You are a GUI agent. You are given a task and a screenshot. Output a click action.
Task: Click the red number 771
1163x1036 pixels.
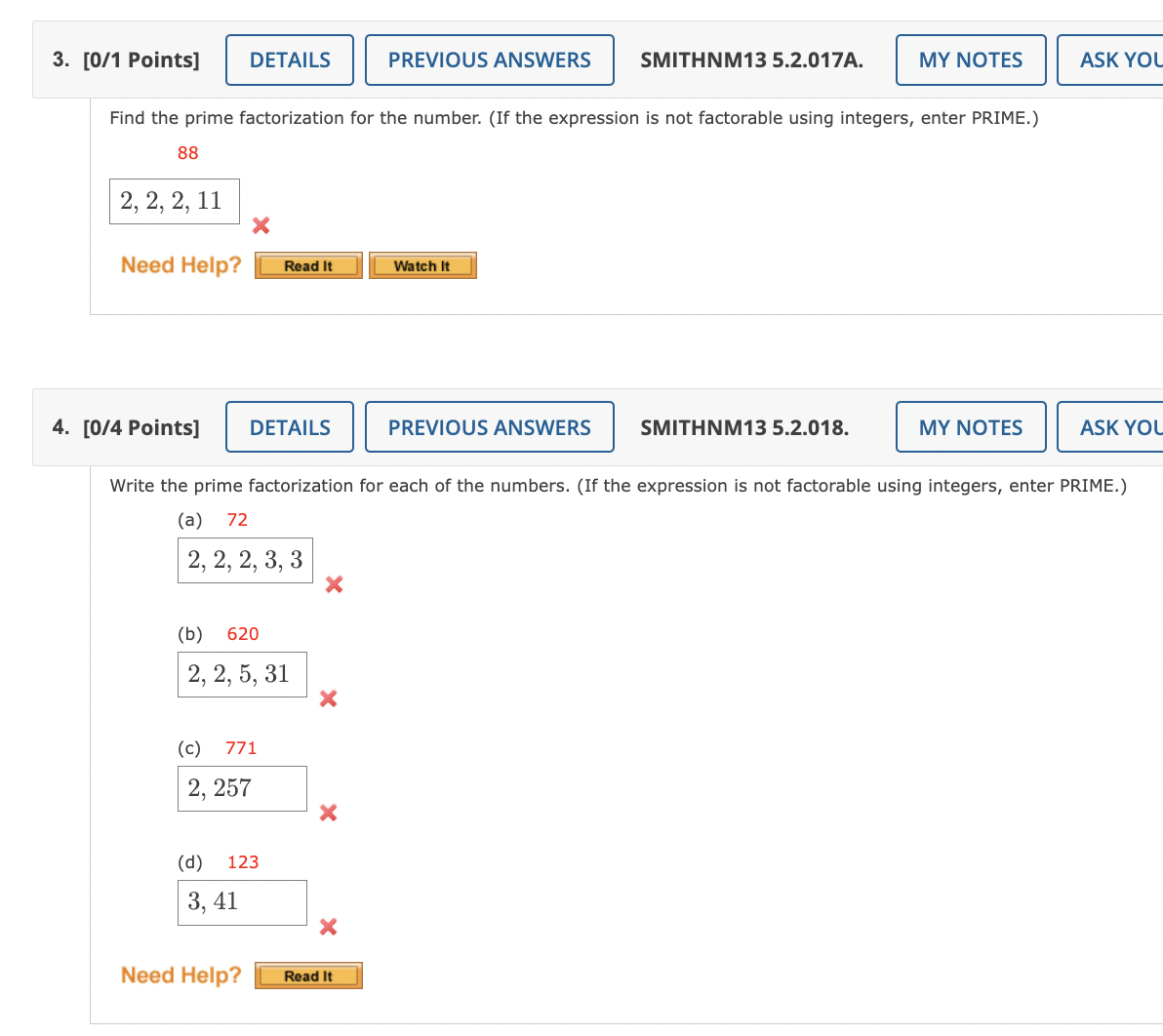tap(241, 748)
